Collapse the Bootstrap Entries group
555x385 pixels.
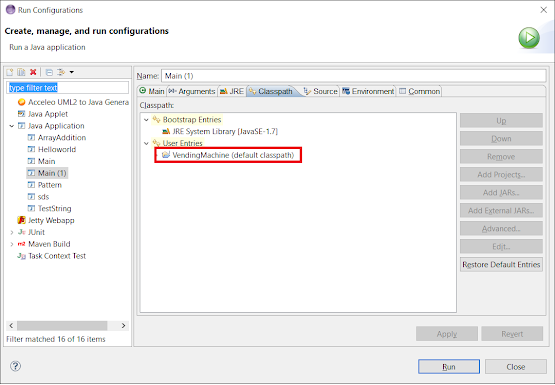[146, 120]
